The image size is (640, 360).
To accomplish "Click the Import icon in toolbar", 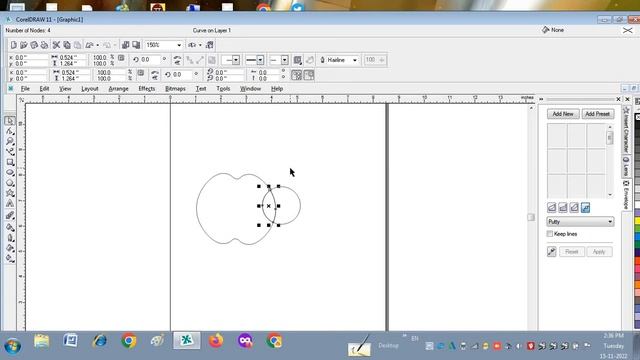I will coord(126,45).
